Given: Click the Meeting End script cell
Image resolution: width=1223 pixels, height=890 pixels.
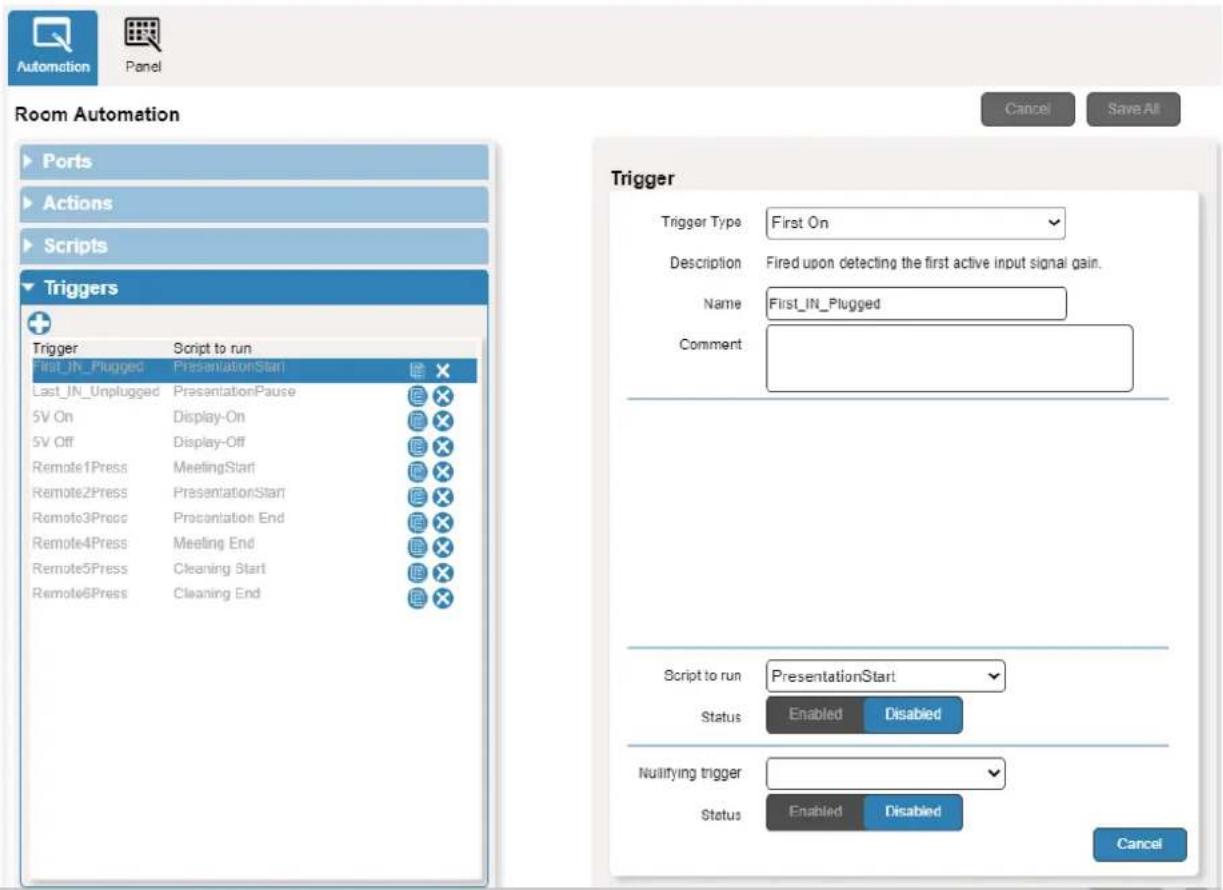Looking at the screenshot, I should click(x=214, y=543).
